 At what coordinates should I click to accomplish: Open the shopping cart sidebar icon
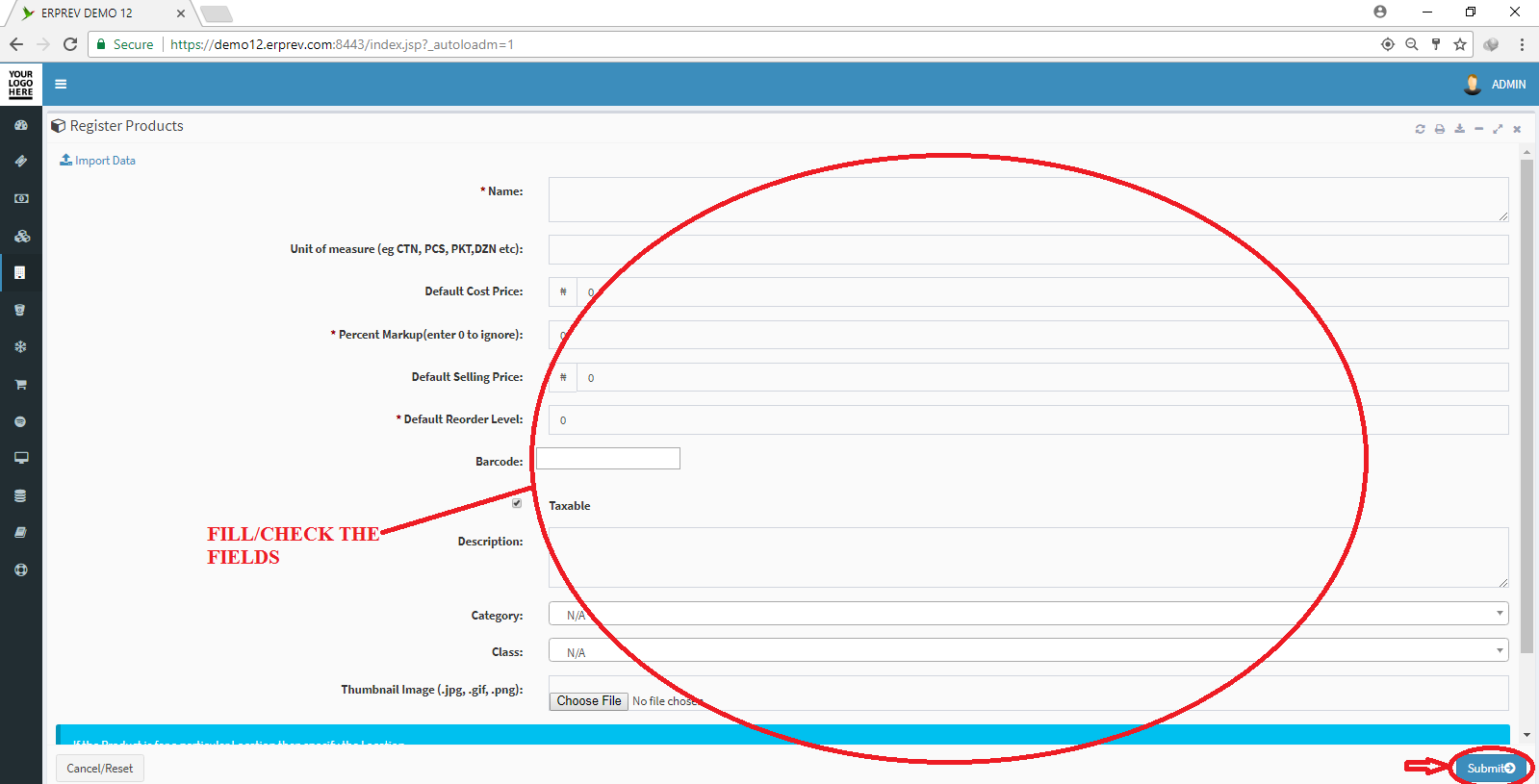point(20,384)
